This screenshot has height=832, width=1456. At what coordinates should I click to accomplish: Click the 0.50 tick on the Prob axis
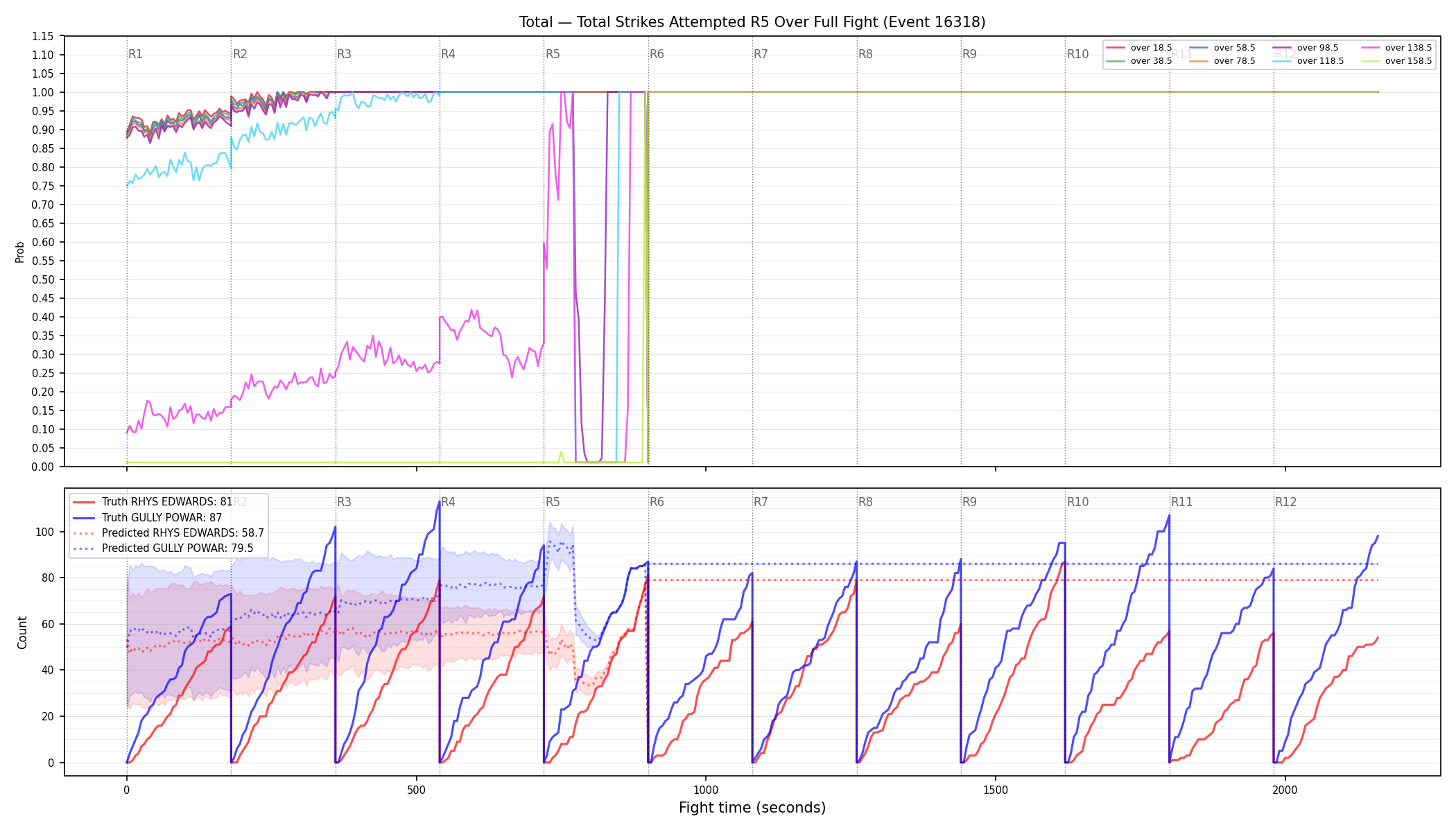43,279
